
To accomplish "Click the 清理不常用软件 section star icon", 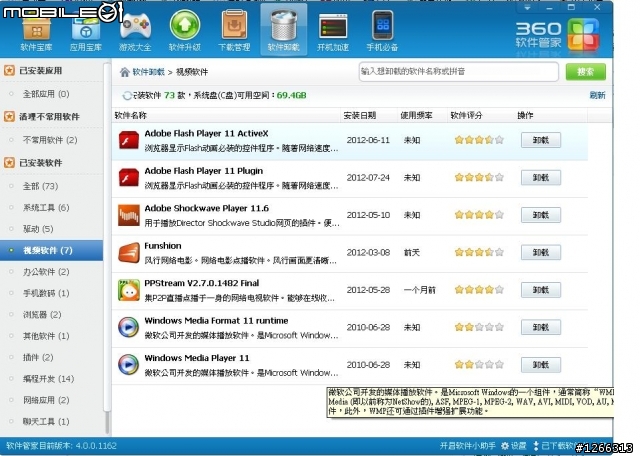I will 9,117.
